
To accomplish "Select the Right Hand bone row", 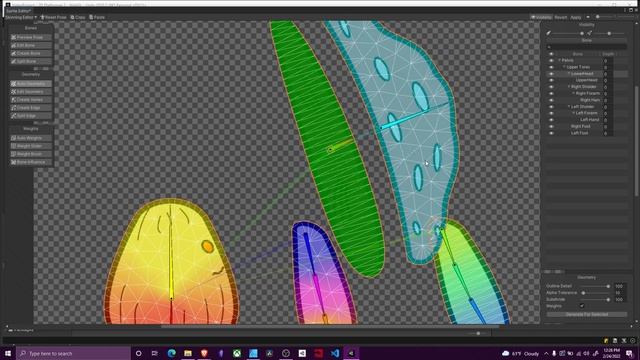I will pos(587,100).
